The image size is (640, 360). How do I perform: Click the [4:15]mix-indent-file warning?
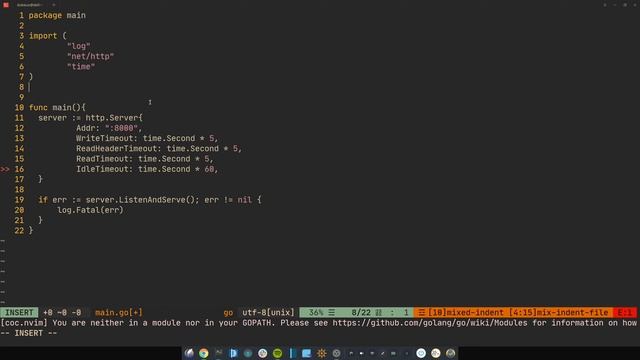(558, 313)
